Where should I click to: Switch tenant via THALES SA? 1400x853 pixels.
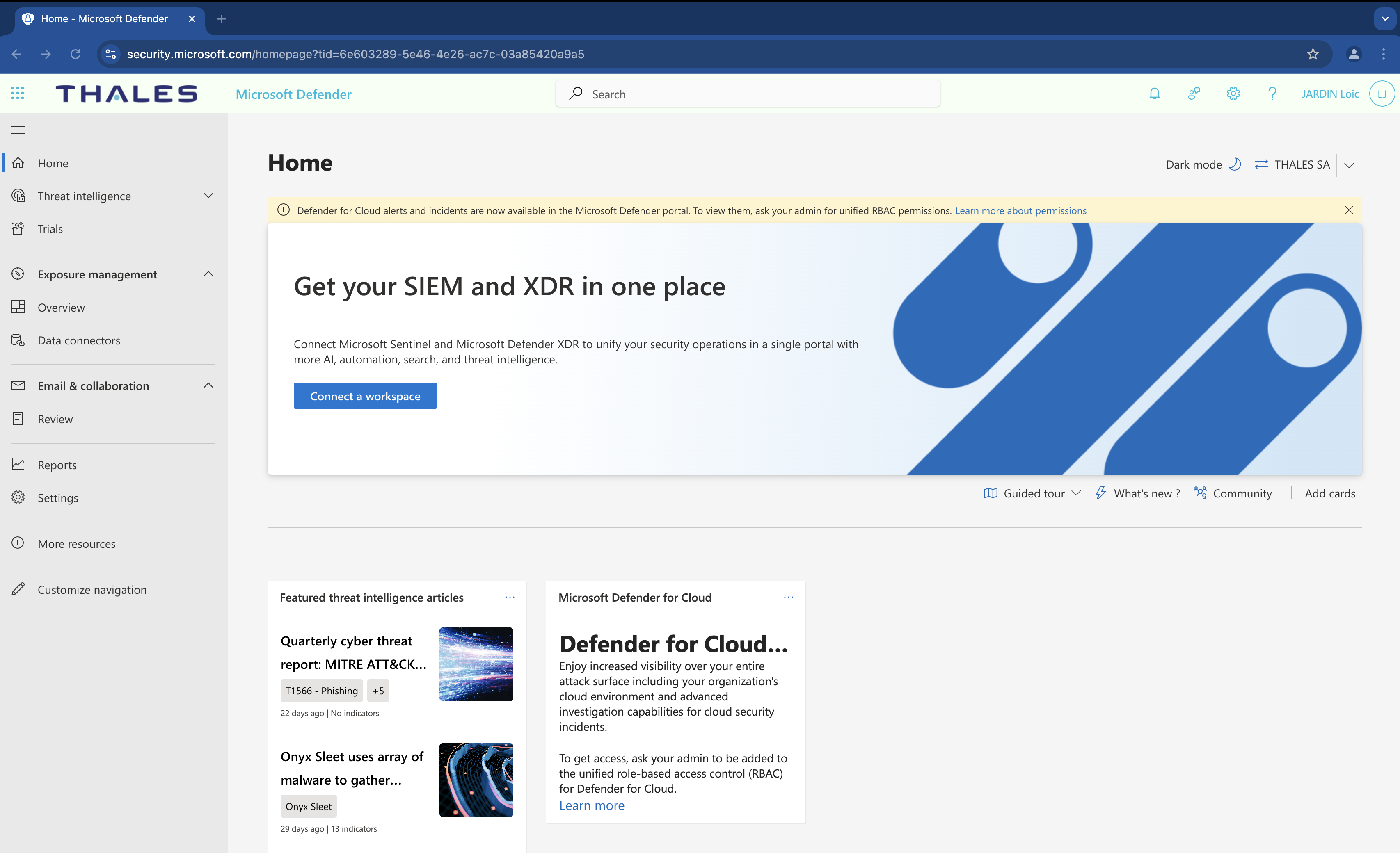[x=1292, y=164]
